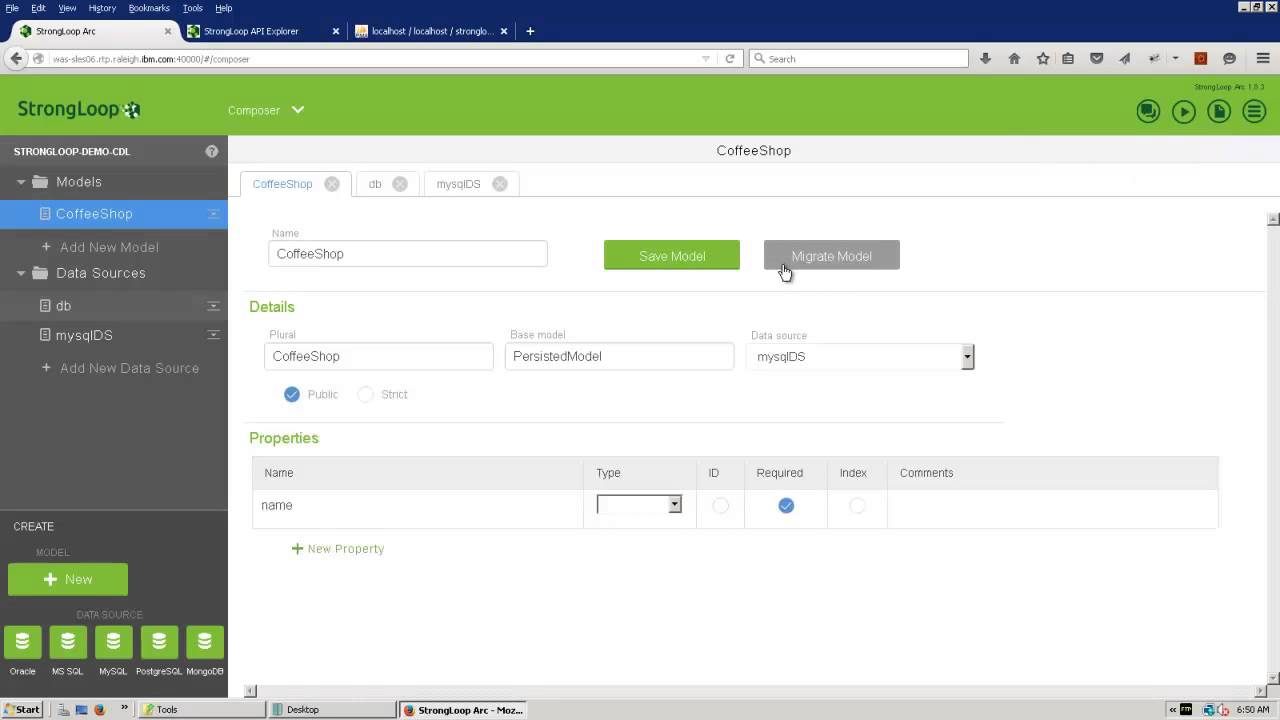Click the chat smiley icon in Firefox toolbar

point(1230,59)
